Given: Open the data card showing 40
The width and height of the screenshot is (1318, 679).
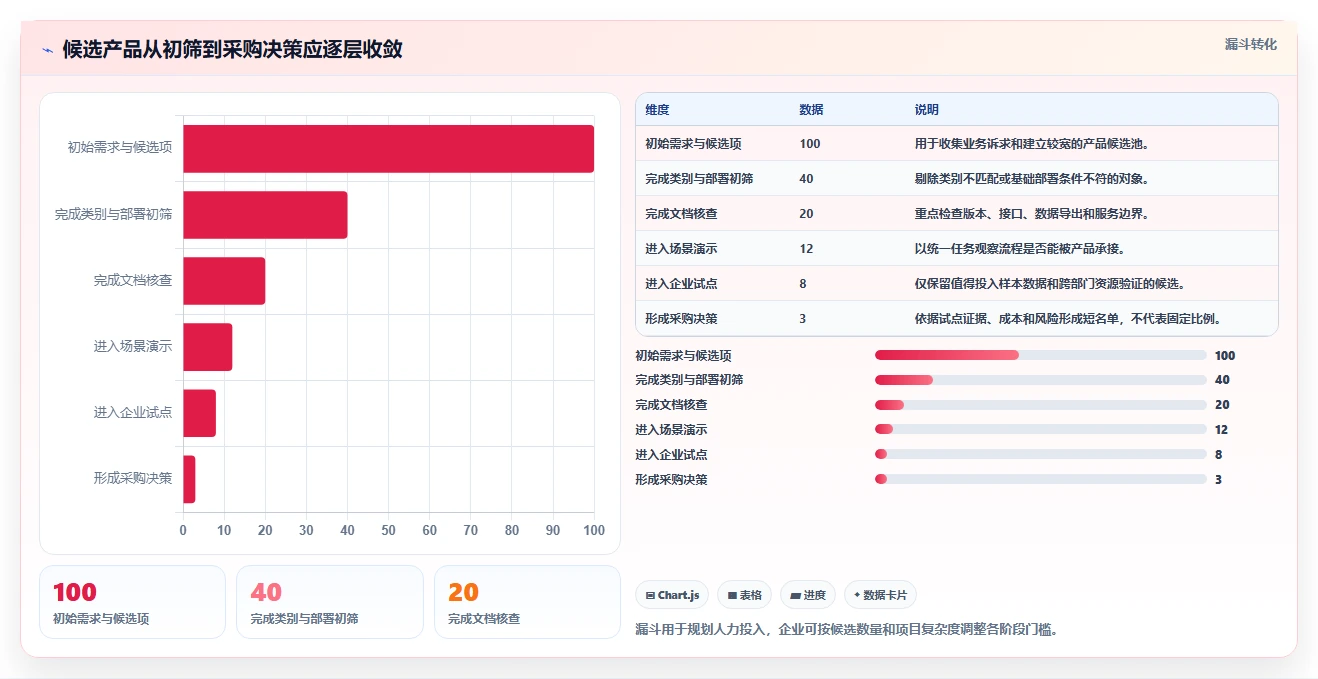Looking at the screenshot, I should click(330, 602).
